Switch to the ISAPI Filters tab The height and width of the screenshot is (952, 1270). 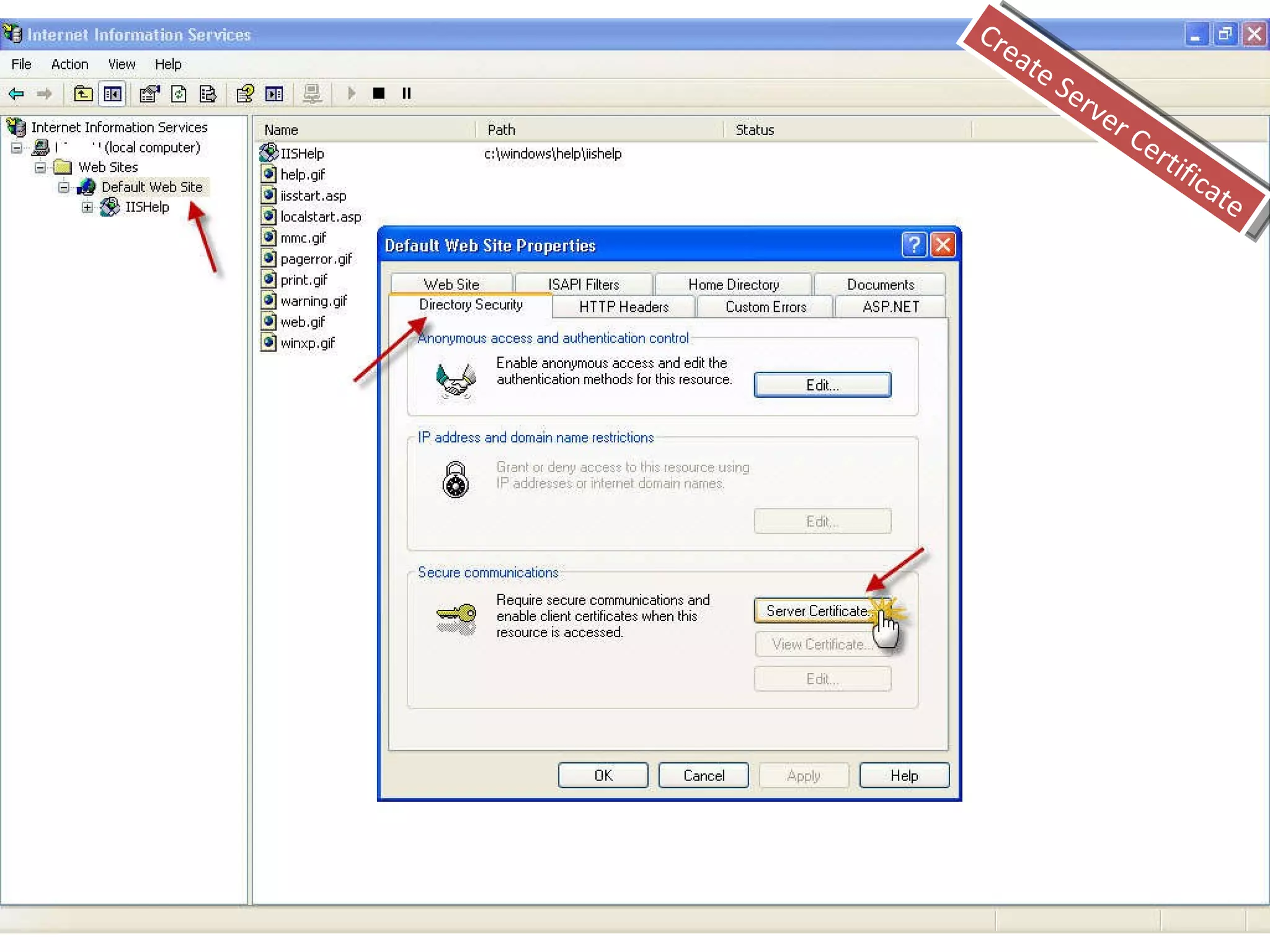tap(584, 284)
